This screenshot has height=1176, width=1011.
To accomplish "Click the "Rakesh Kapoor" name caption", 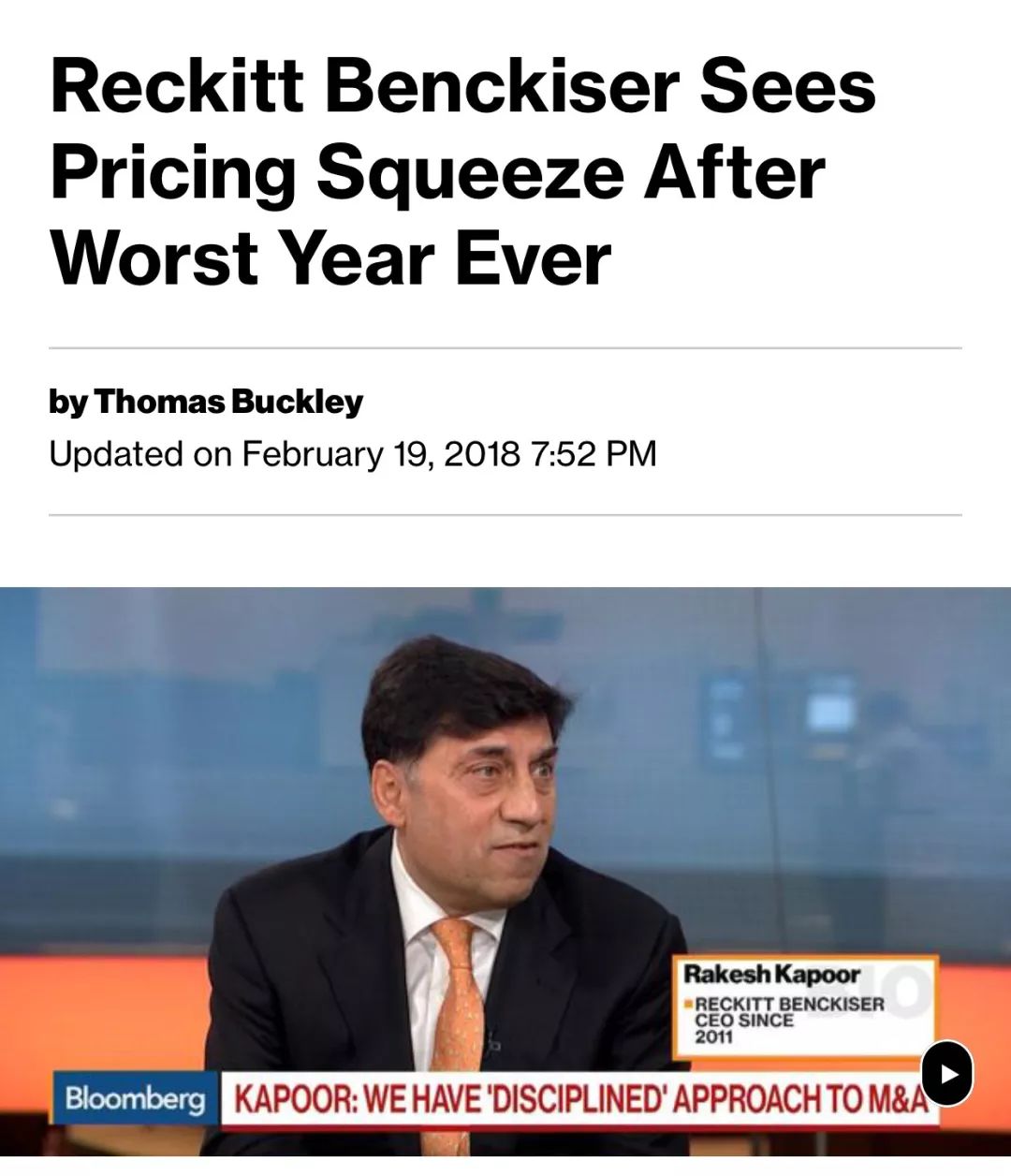I will [771, 974].
